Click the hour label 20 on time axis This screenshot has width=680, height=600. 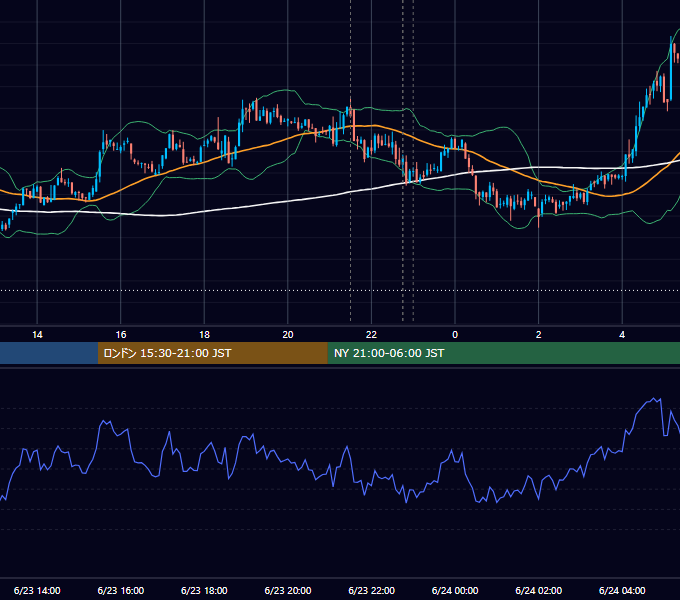(x=288, y=335)
